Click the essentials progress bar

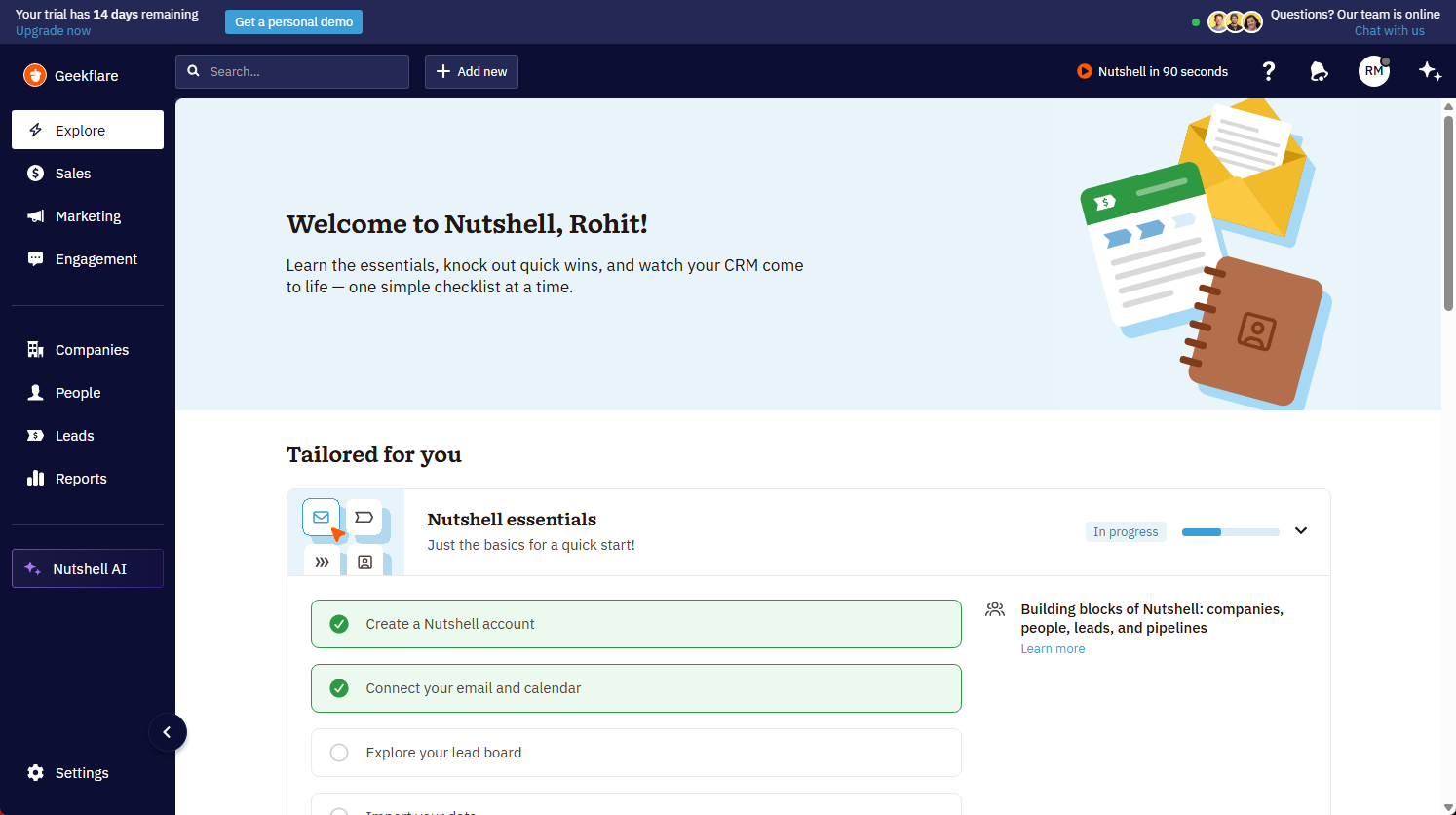1230,532
